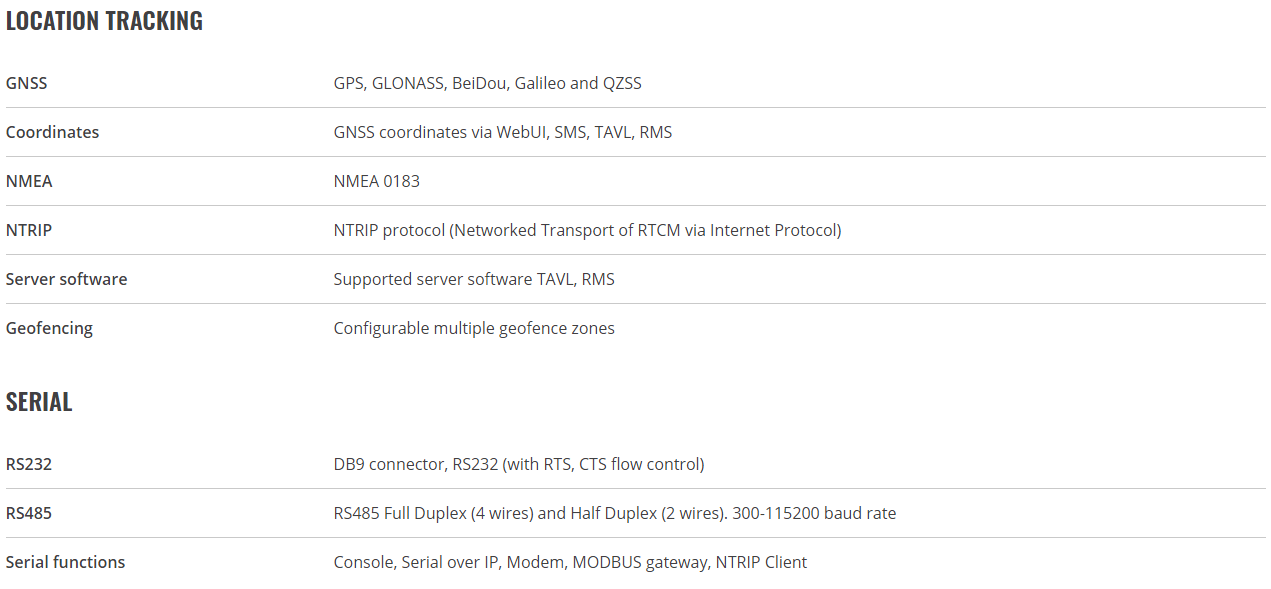Select the GNSS row label

(26, 83)
